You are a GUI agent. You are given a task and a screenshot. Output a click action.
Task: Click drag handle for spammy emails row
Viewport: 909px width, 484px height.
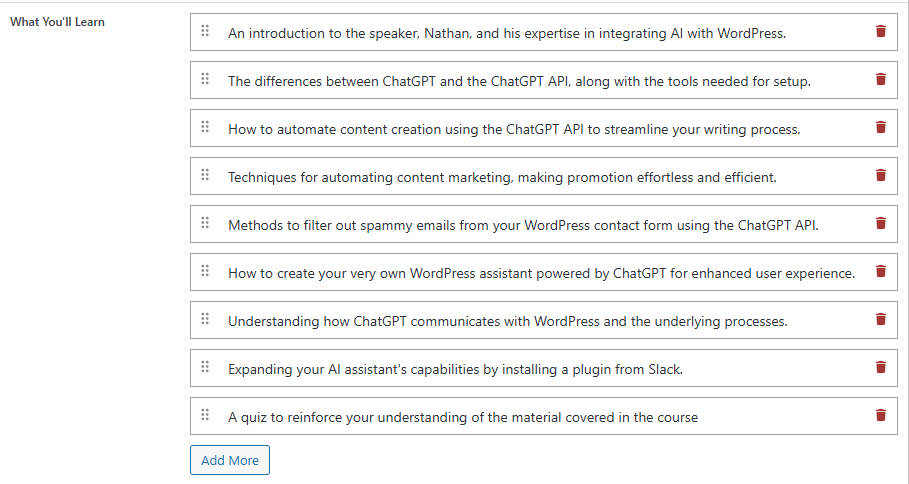[205, 223]
